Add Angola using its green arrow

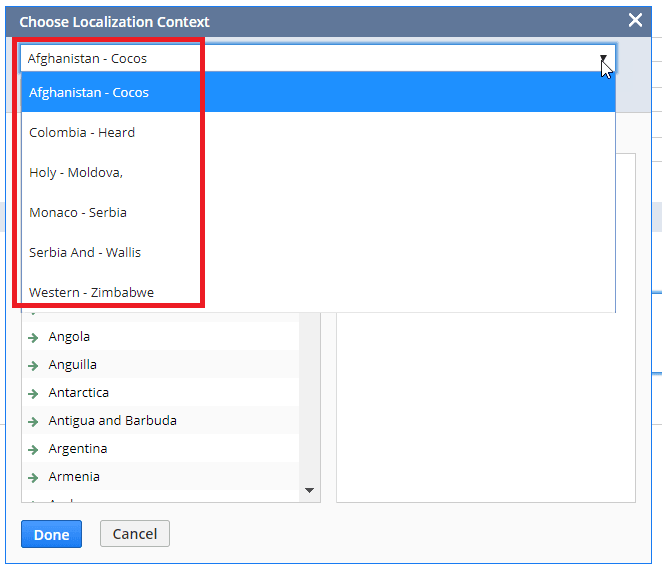(x=33, y=337)
